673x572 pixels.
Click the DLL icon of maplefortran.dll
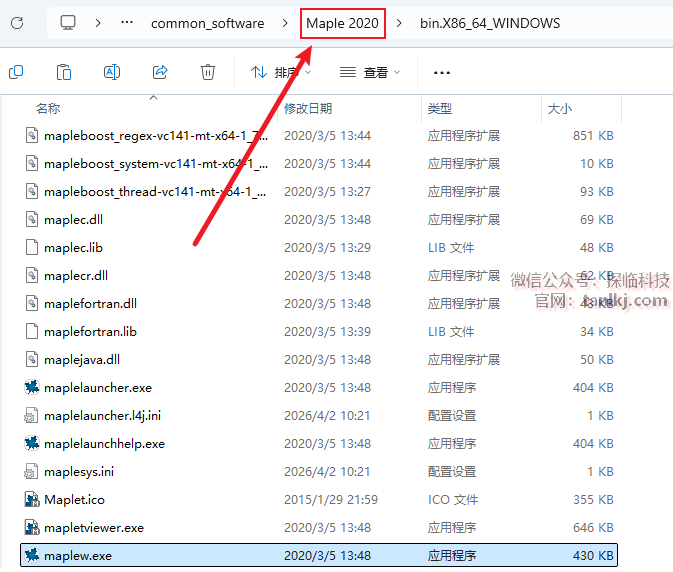pyautogui.click(x=32, y=303)
